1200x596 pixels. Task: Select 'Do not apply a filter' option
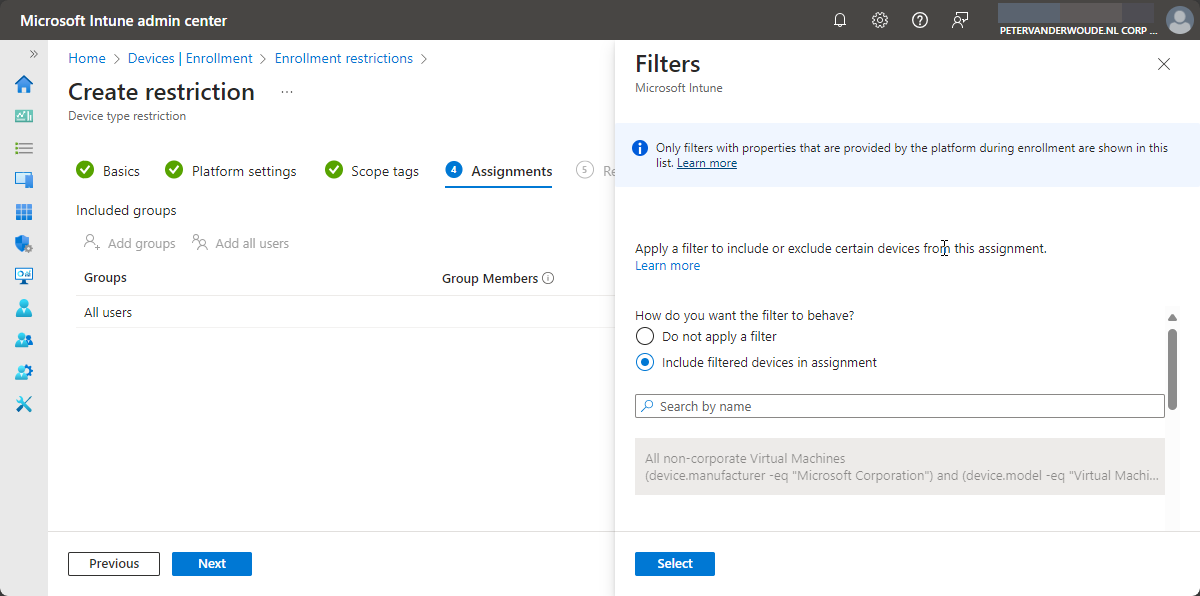645,337
